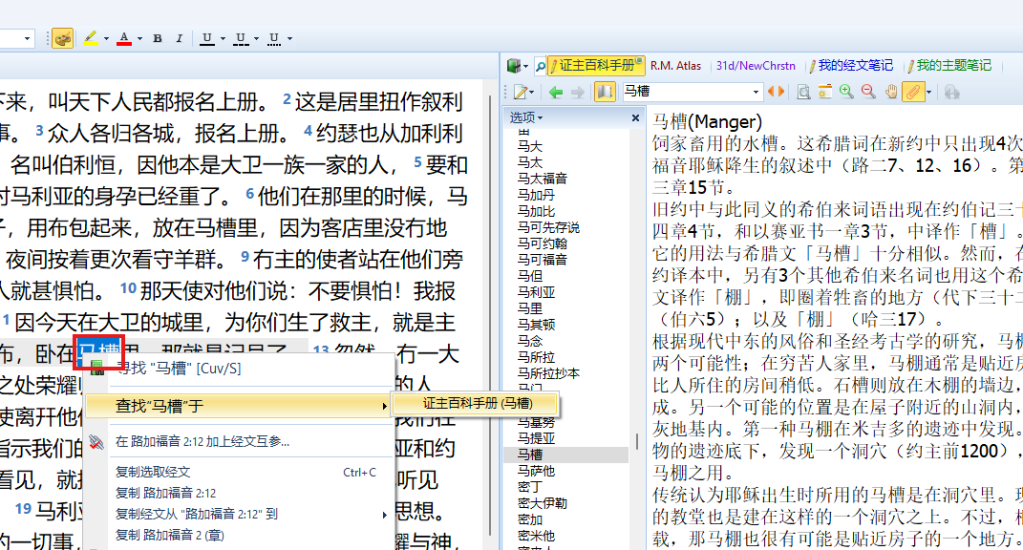This screenshot has width=1023, height=550.
Task: Click the paint palette formatting icon
Action: pos(63,39)
